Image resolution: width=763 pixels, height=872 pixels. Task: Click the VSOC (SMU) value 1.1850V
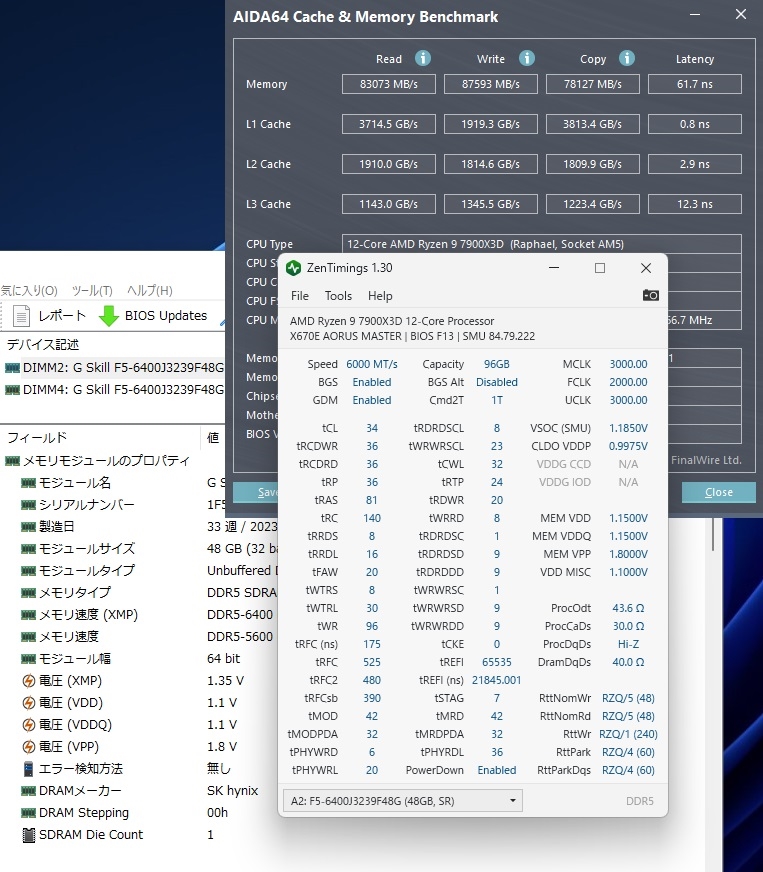coord(628,428)
